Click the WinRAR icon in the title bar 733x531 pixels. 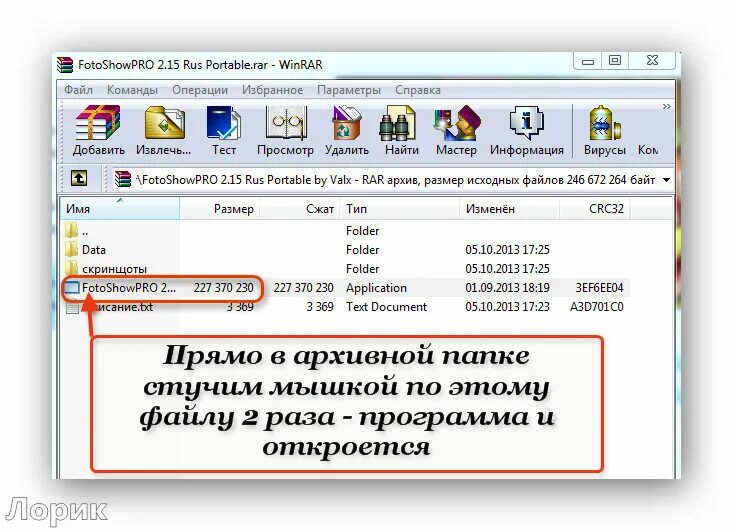65,65
